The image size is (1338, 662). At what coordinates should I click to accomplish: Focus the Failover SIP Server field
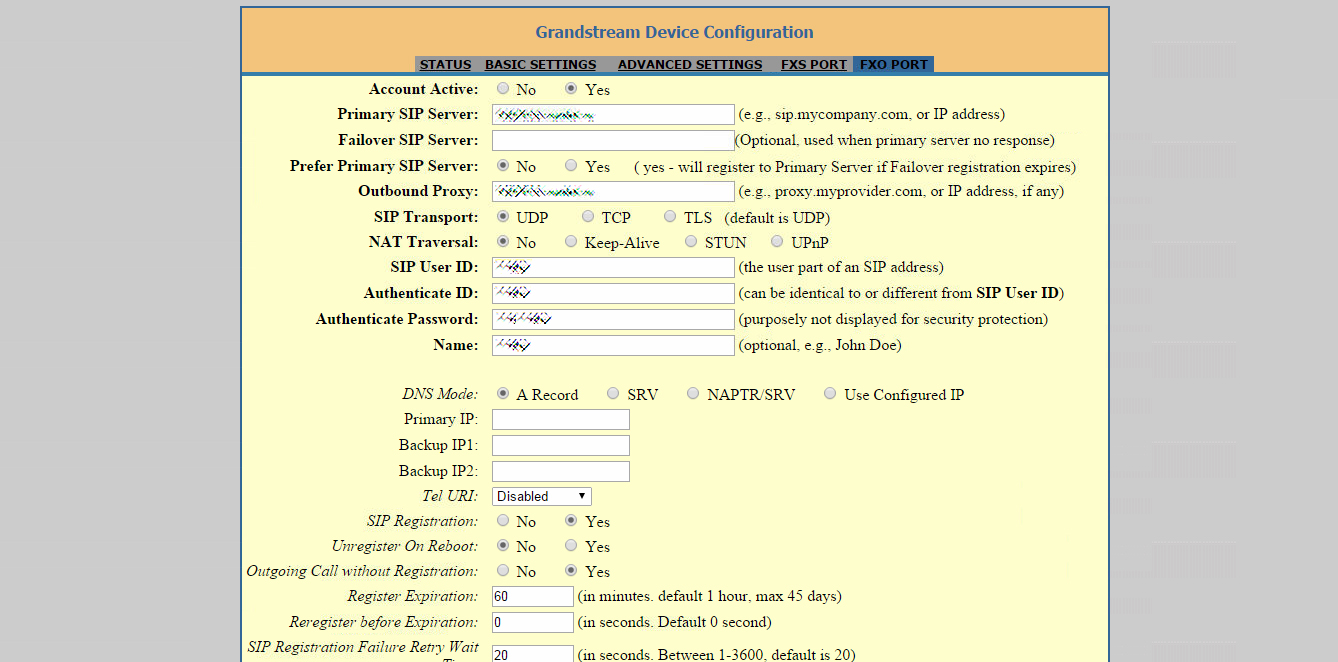pyautogui.click(x=613, y=141)
